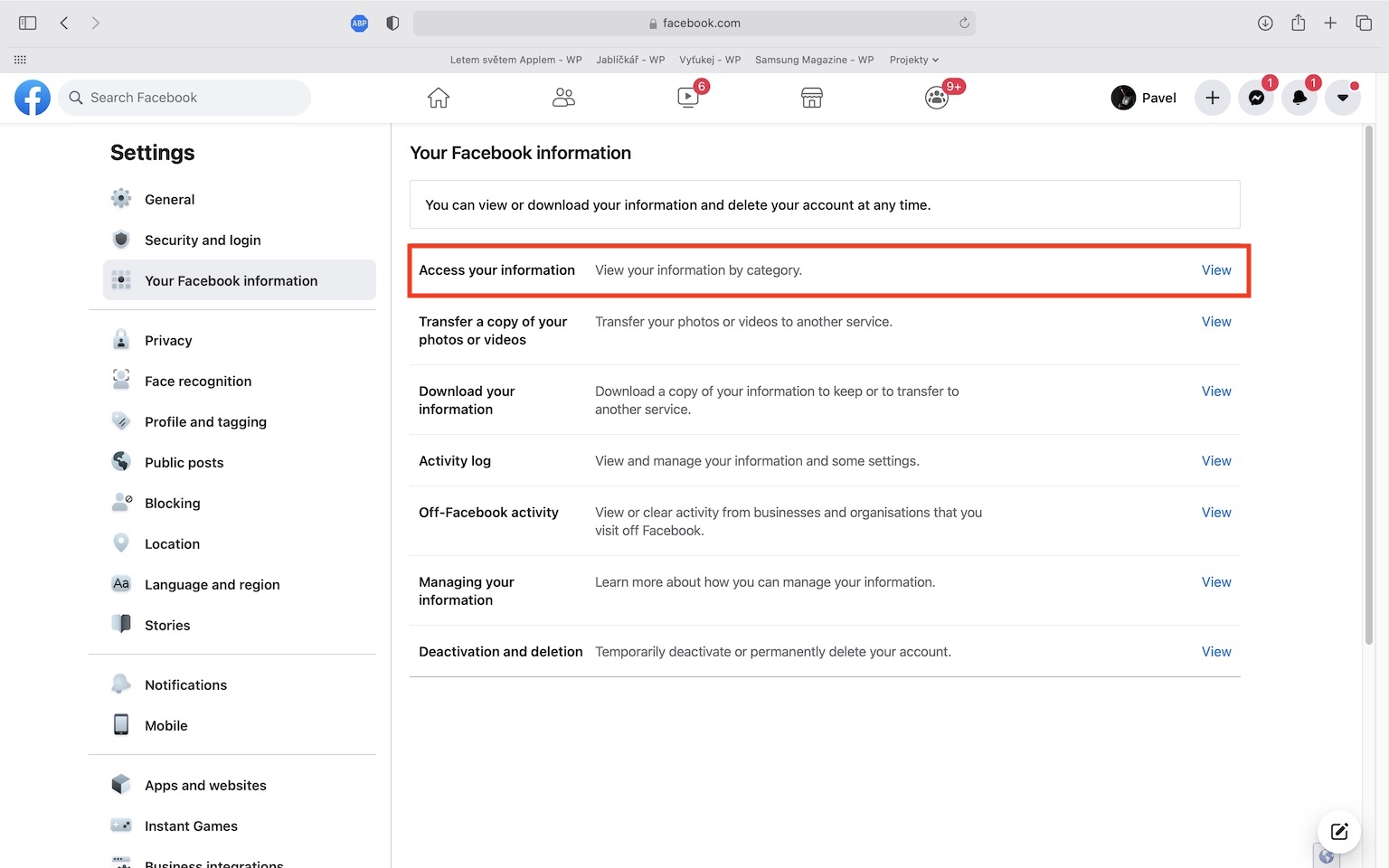Open Face recognition settings

tap(198, 382)
